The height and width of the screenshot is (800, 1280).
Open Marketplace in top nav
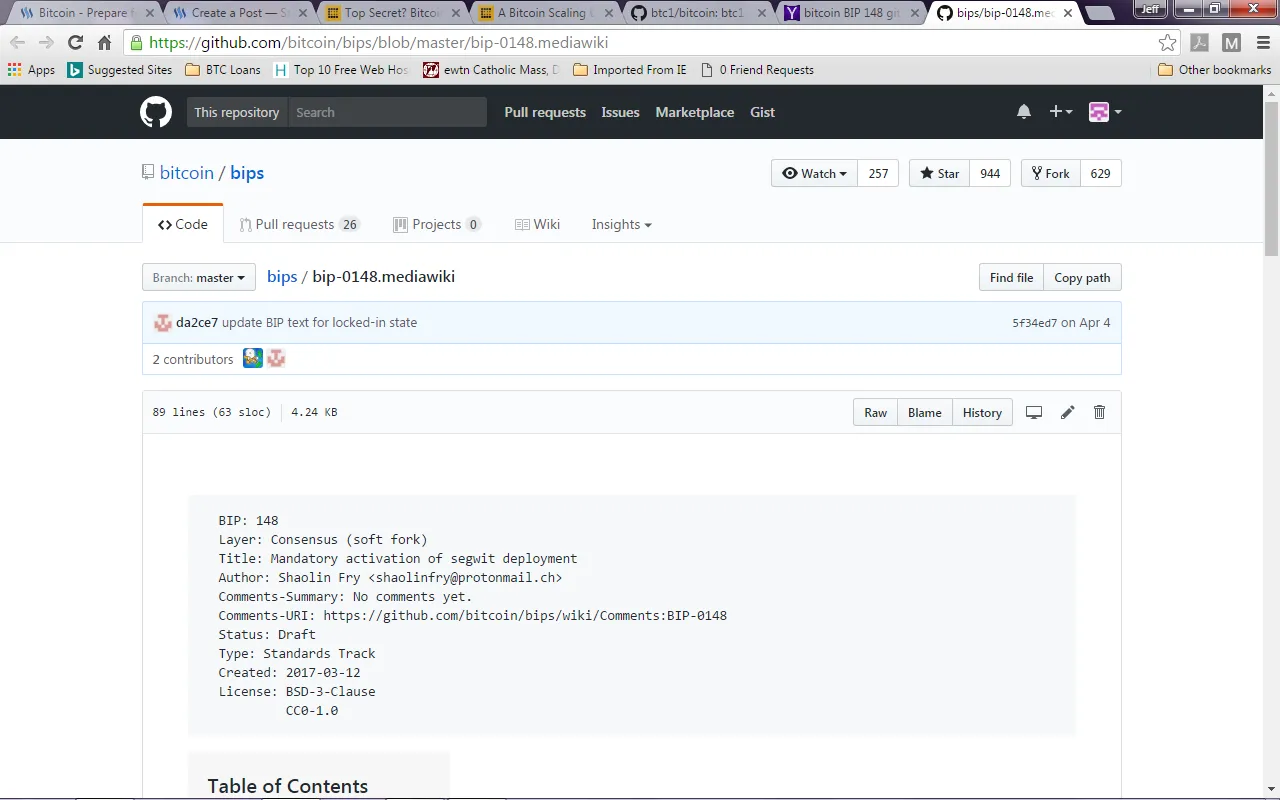coord(695,112)
